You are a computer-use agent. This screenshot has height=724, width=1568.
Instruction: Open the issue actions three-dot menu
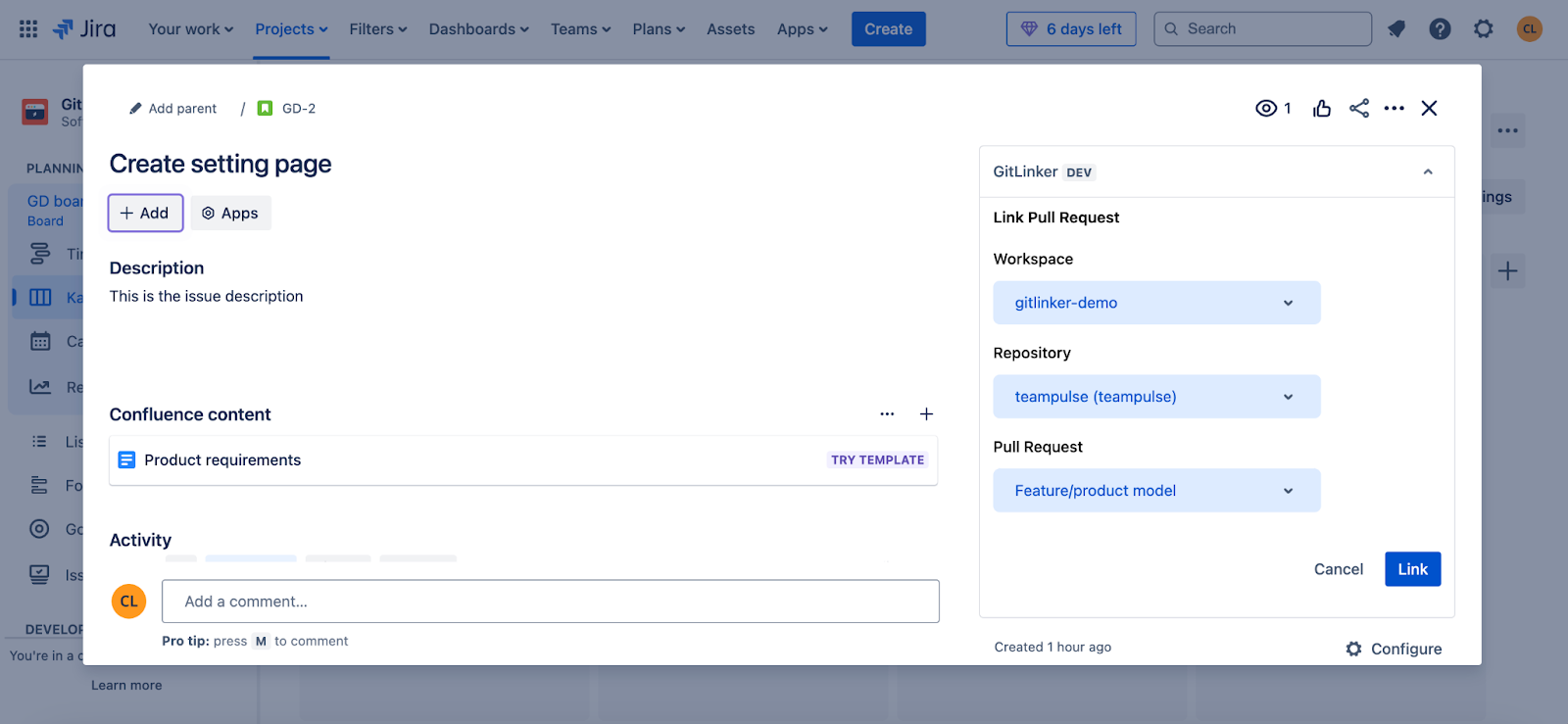[x=1394, y=109]
